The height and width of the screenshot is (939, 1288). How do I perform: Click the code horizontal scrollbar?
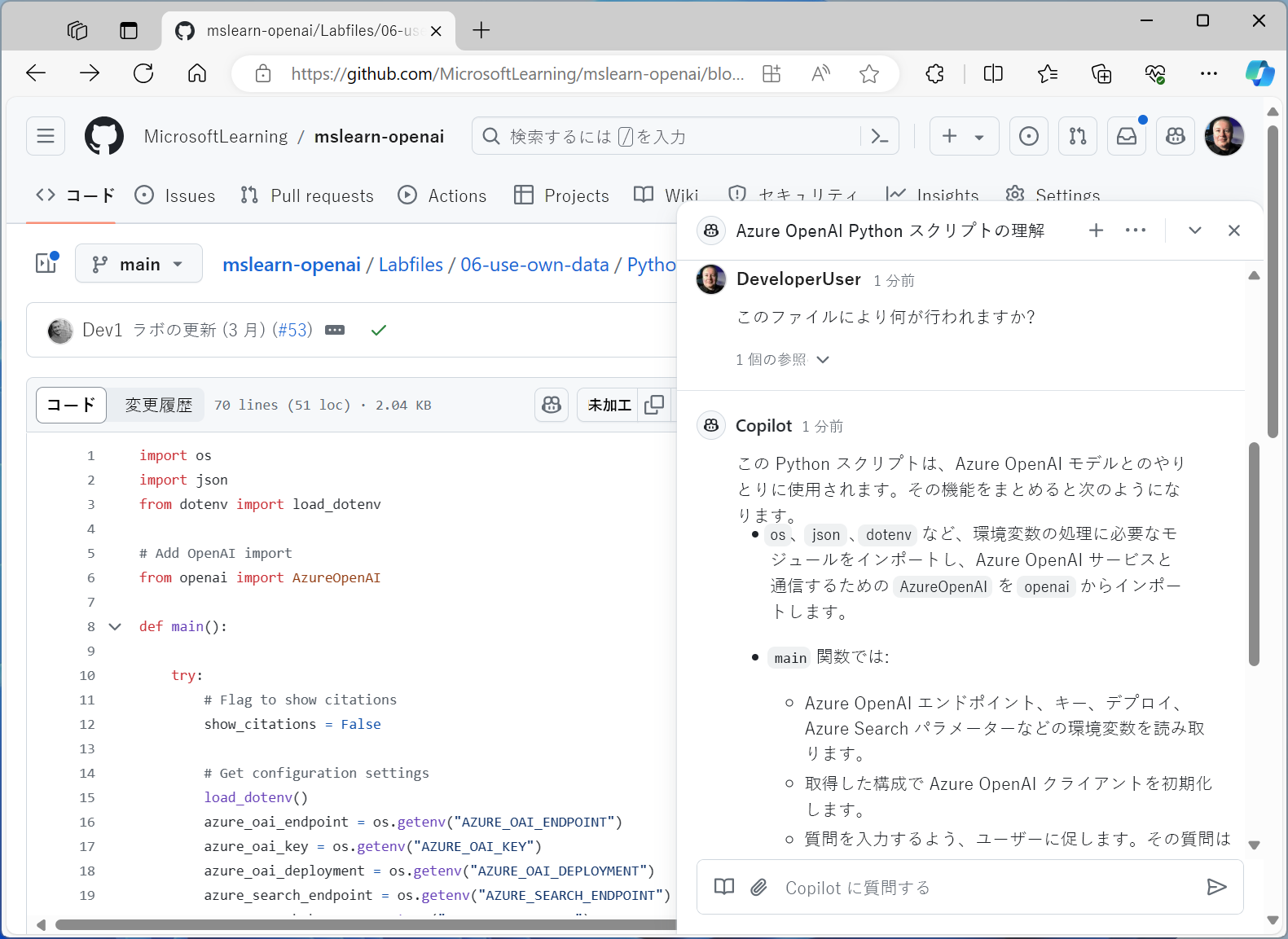coord(367,924)
